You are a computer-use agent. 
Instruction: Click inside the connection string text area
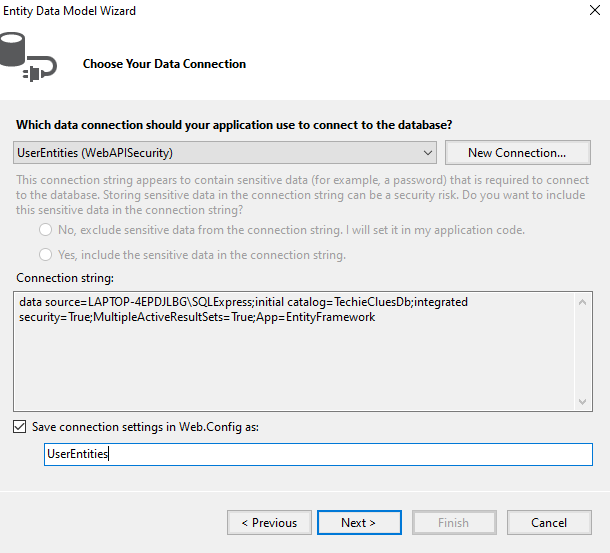point(294,351)
